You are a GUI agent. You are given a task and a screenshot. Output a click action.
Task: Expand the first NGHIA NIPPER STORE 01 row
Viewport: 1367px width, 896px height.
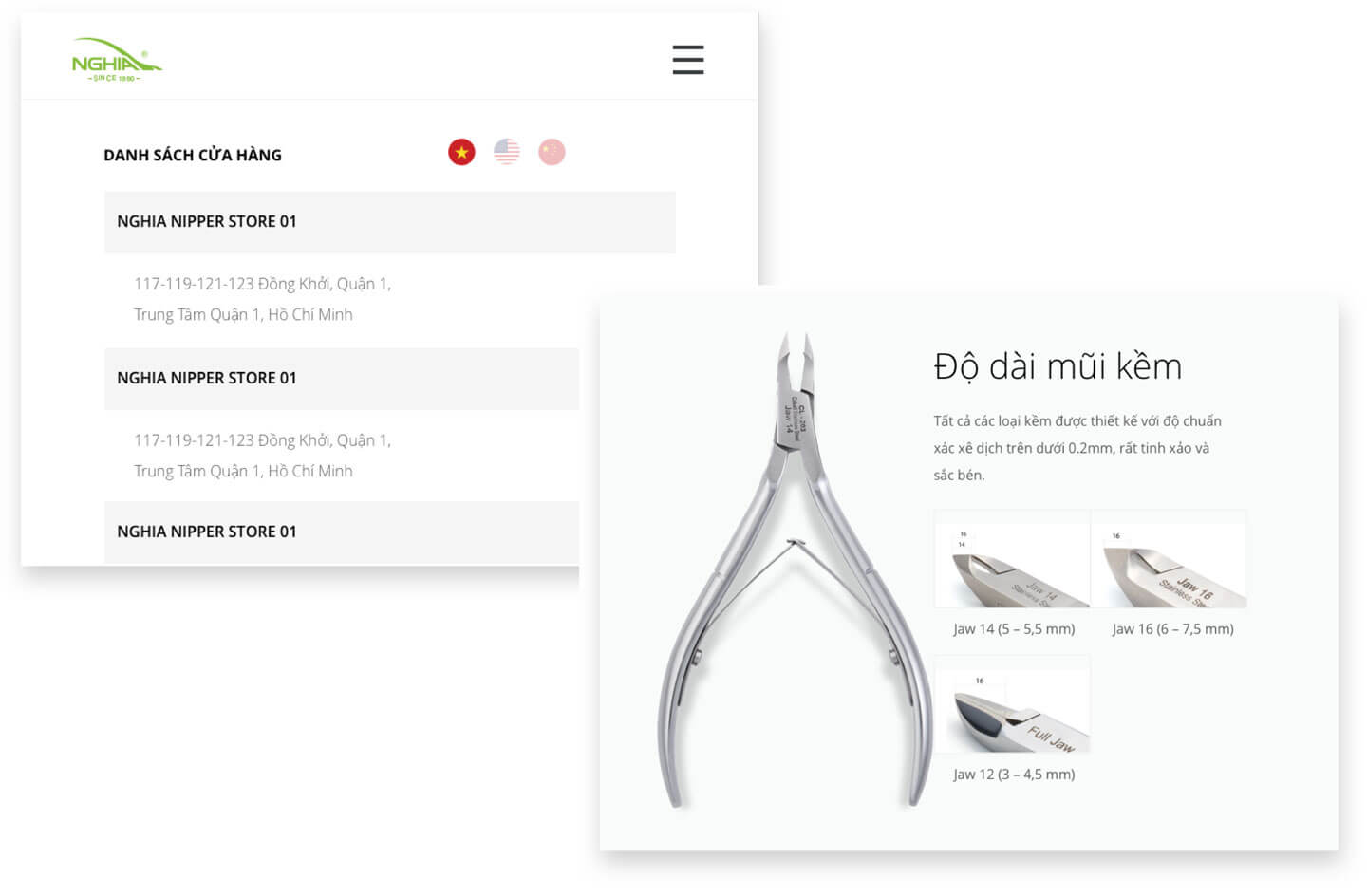pyautogui.click(x=390, y=222)
